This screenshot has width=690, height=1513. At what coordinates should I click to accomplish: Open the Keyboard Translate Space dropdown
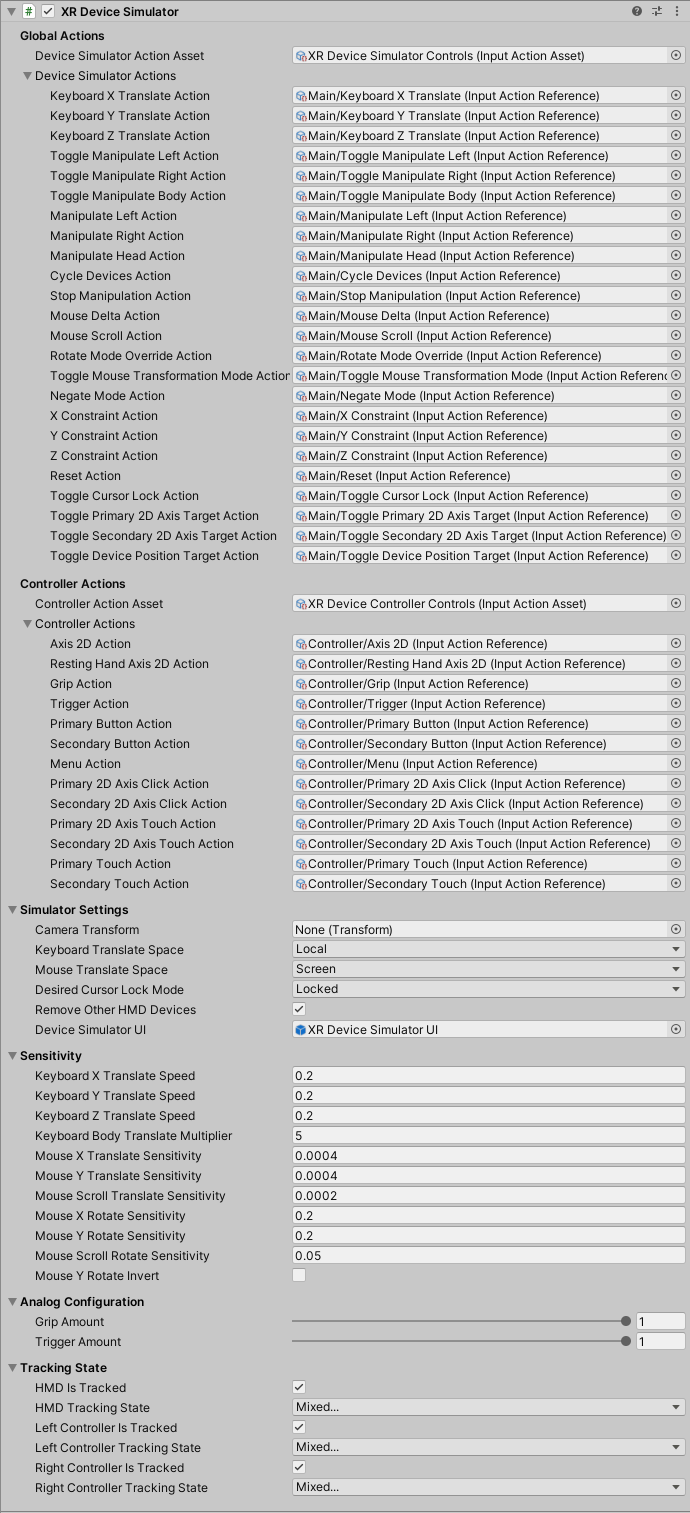click(488, 949)
